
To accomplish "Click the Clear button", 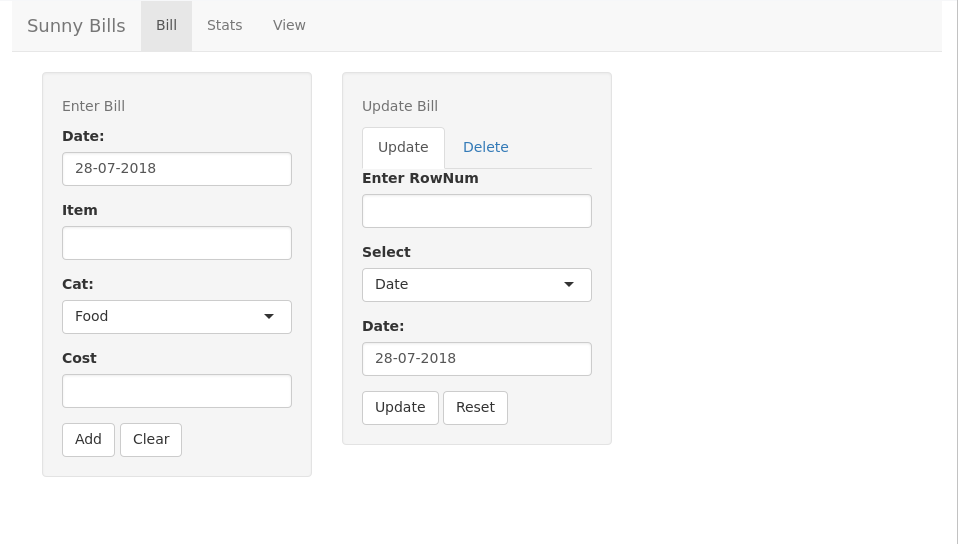I will click(151, 439).
